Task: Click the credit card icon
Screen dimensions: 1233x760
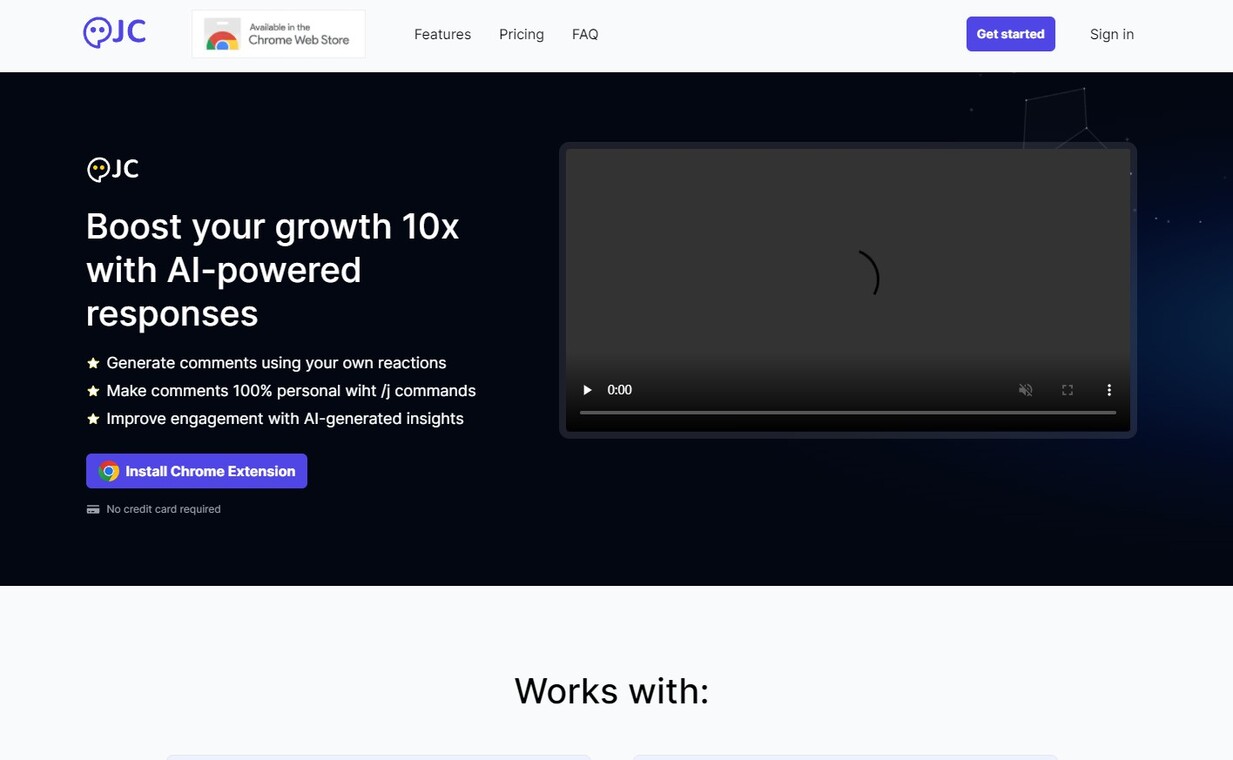Action: (93, 509)
